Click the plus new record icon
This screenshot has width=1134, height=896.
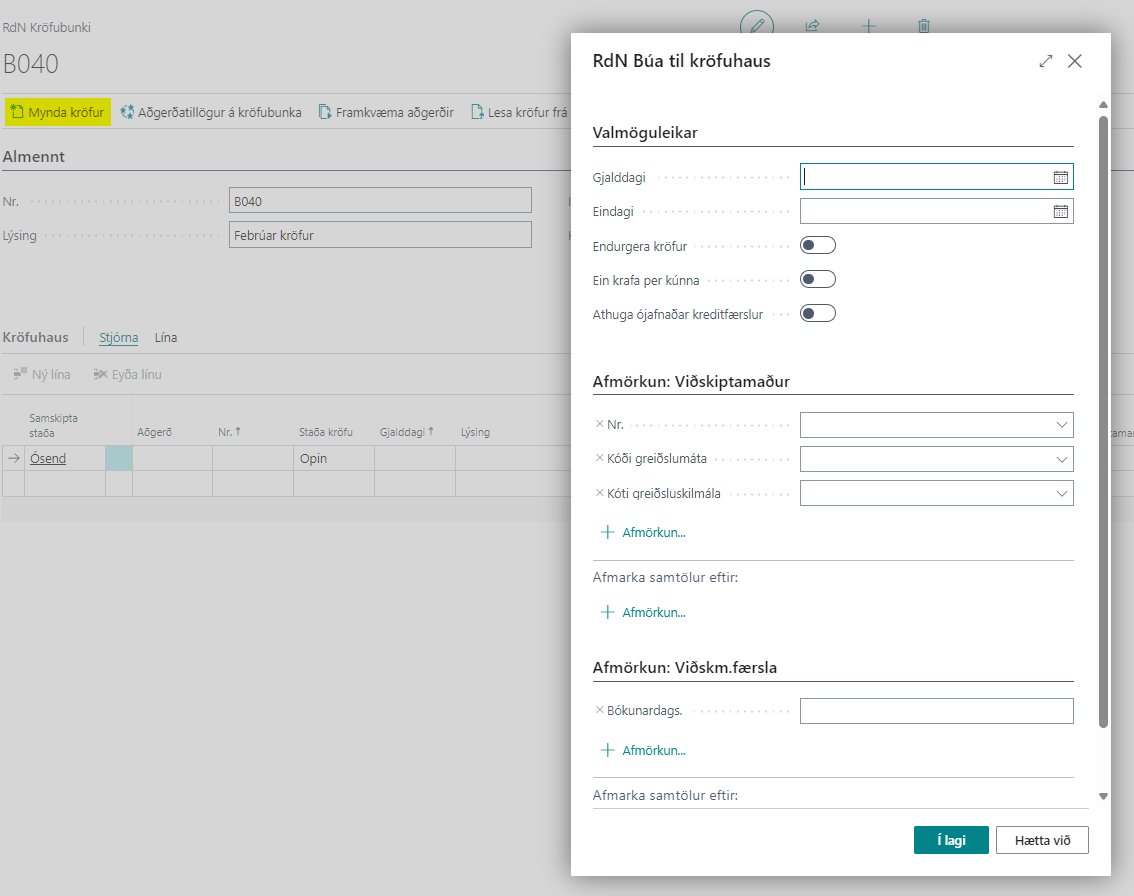[x=868, y=26]
